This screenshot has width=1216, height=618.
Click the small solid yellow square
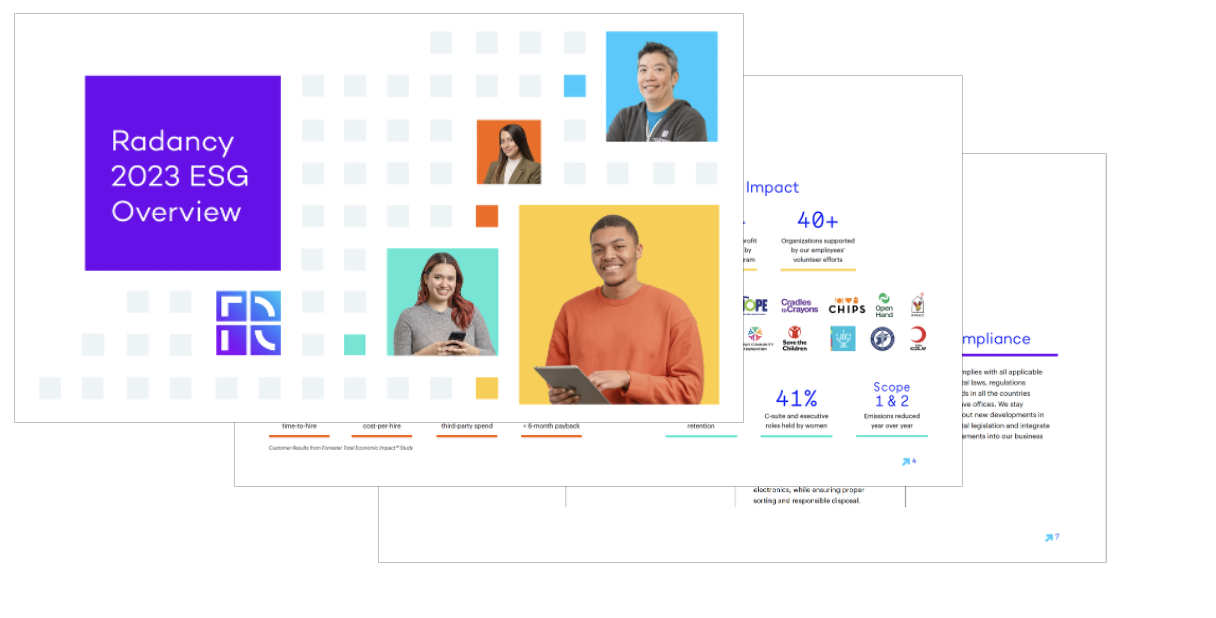coord(487,388)
